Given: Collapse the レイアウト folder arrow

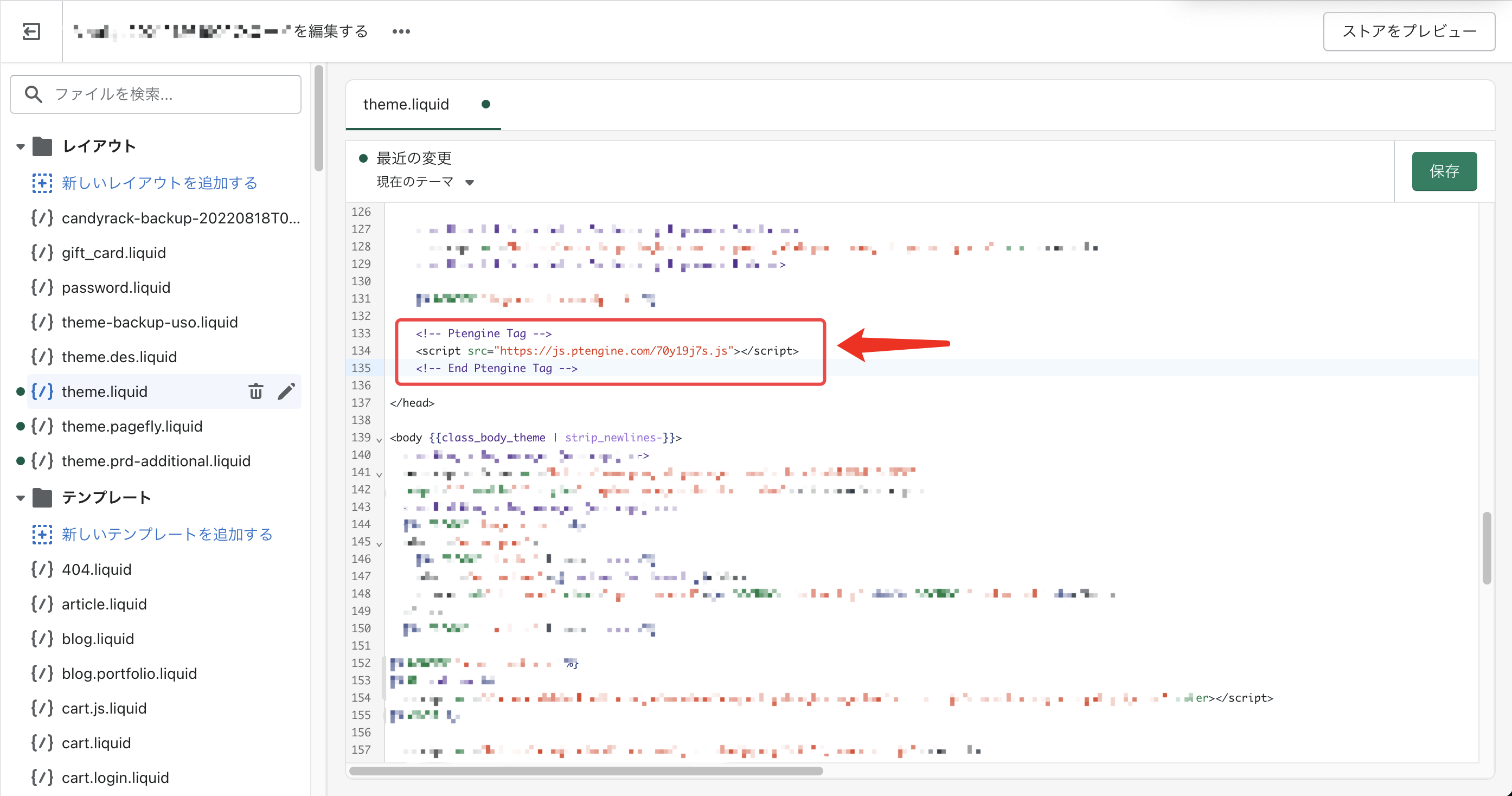Looking at the screenshot, I should pyautogui.click(x=21, y=146).
